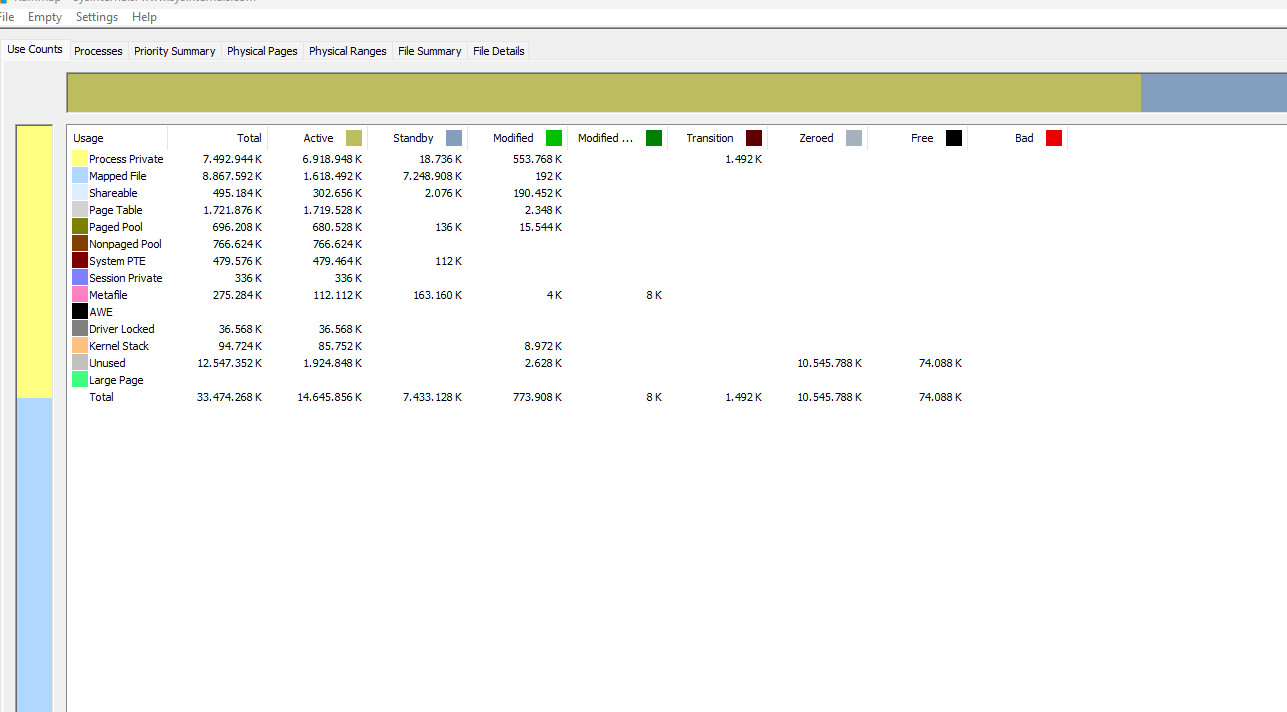1287x712 pixels.
Task: Click the active segment of the memory bar
Action: pos(604,93)
